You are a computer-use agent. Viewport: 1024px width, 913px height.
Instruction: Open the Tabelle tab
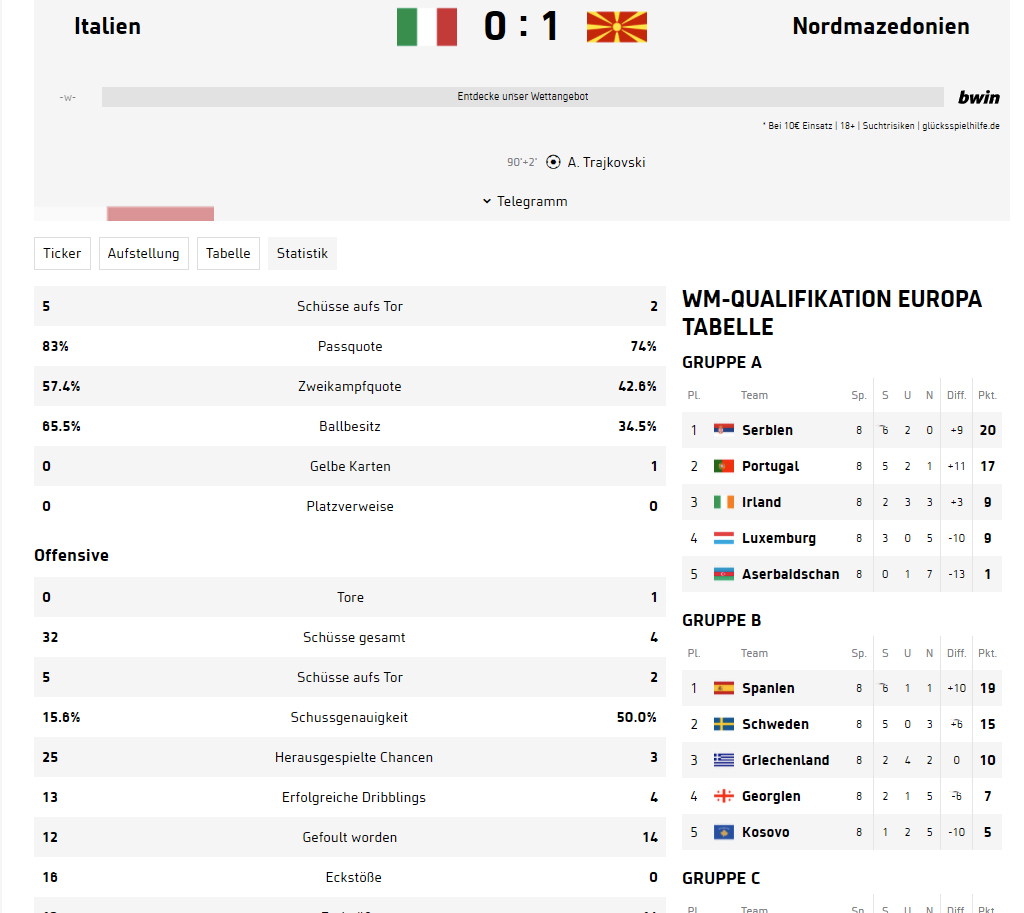pos(228,253)
